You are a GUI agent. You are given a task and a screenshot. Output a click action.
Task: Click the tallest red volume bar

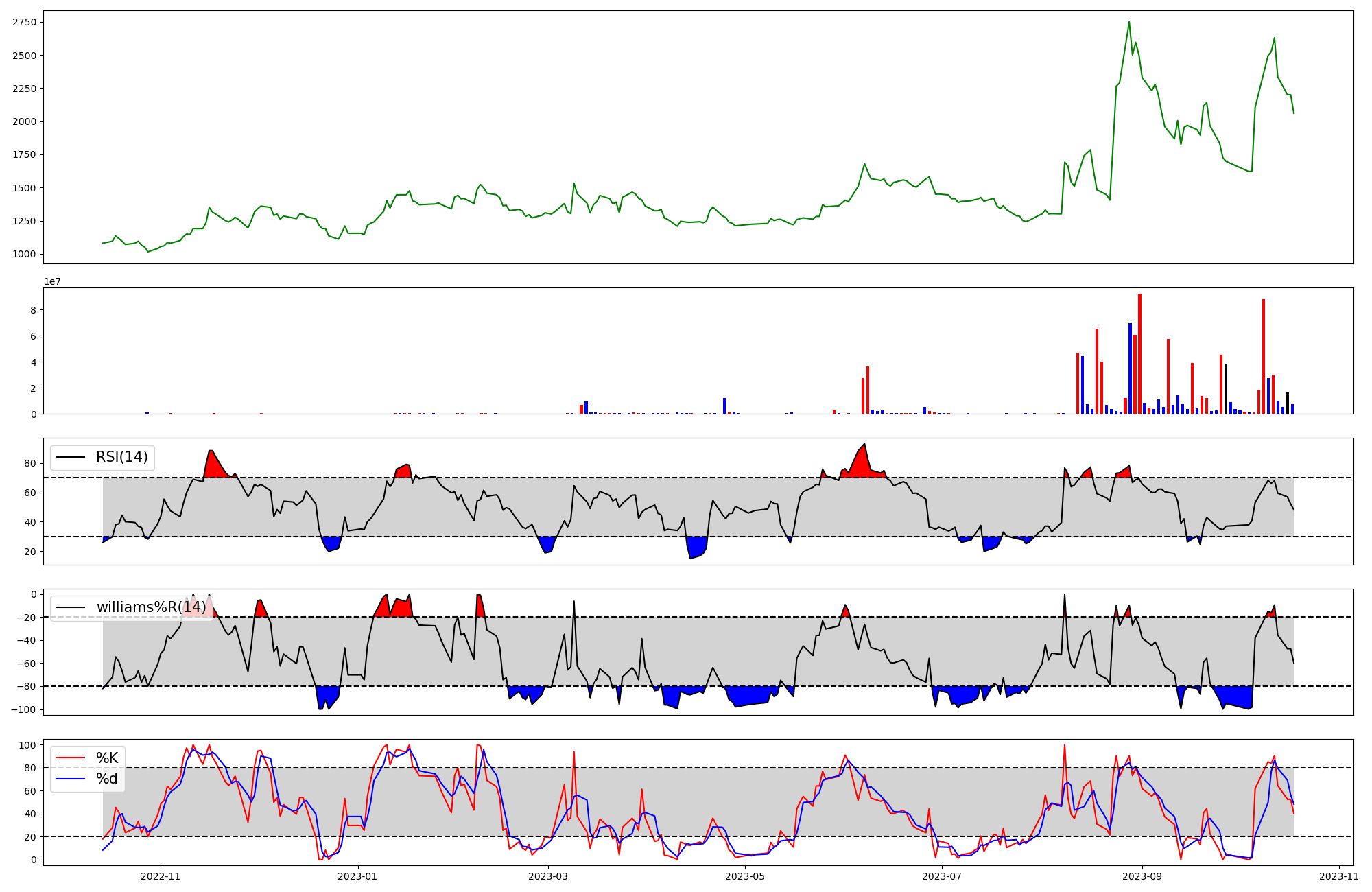(1139, 353)
